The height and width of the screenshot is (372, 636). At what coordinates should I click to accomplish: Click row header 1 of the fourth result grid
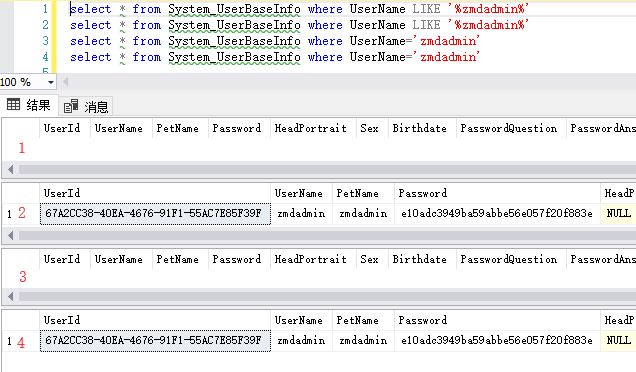tap(21, 340)
